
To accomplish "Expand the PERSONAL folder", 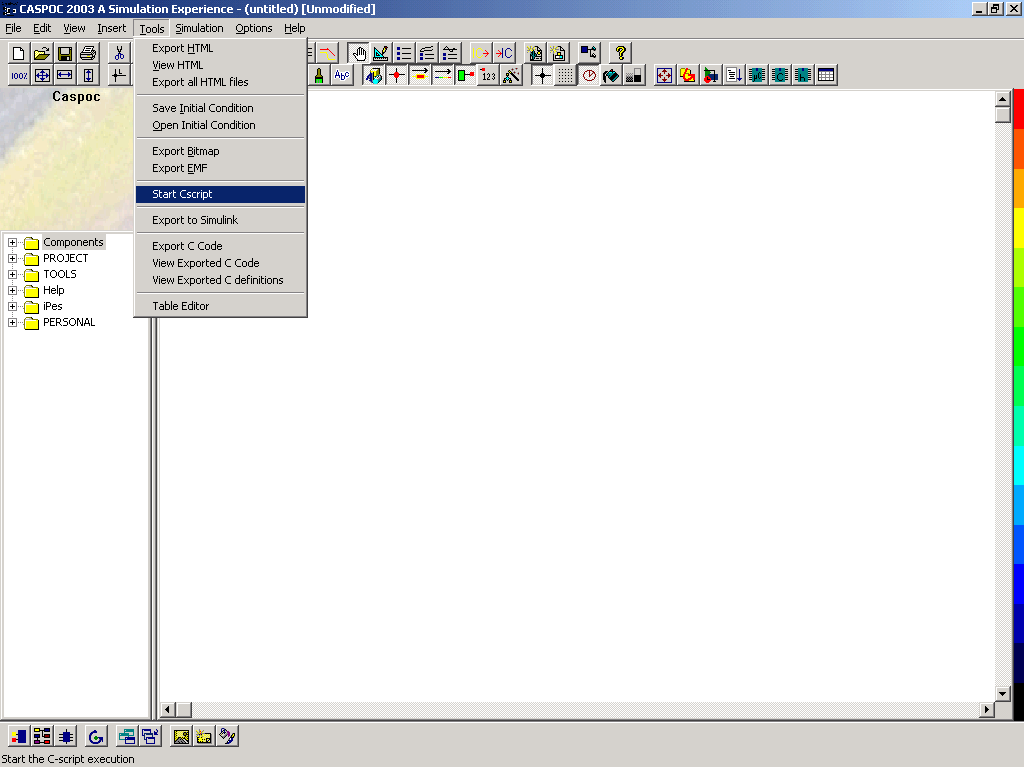I will (x=12, y=323).
